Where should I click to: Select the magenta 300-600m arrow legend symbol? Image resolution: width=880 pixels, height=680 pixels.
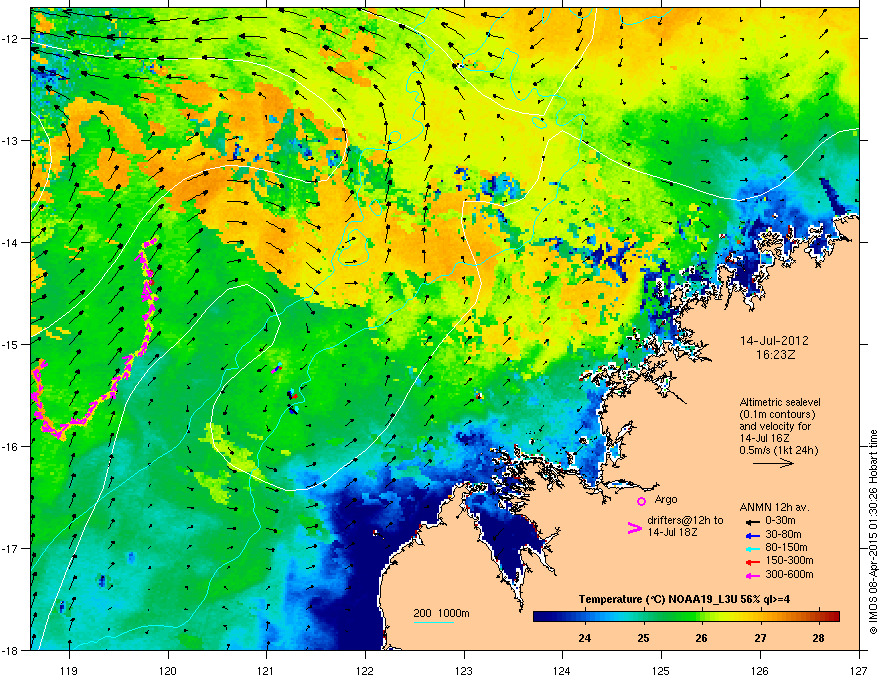(x=753, y=575)
